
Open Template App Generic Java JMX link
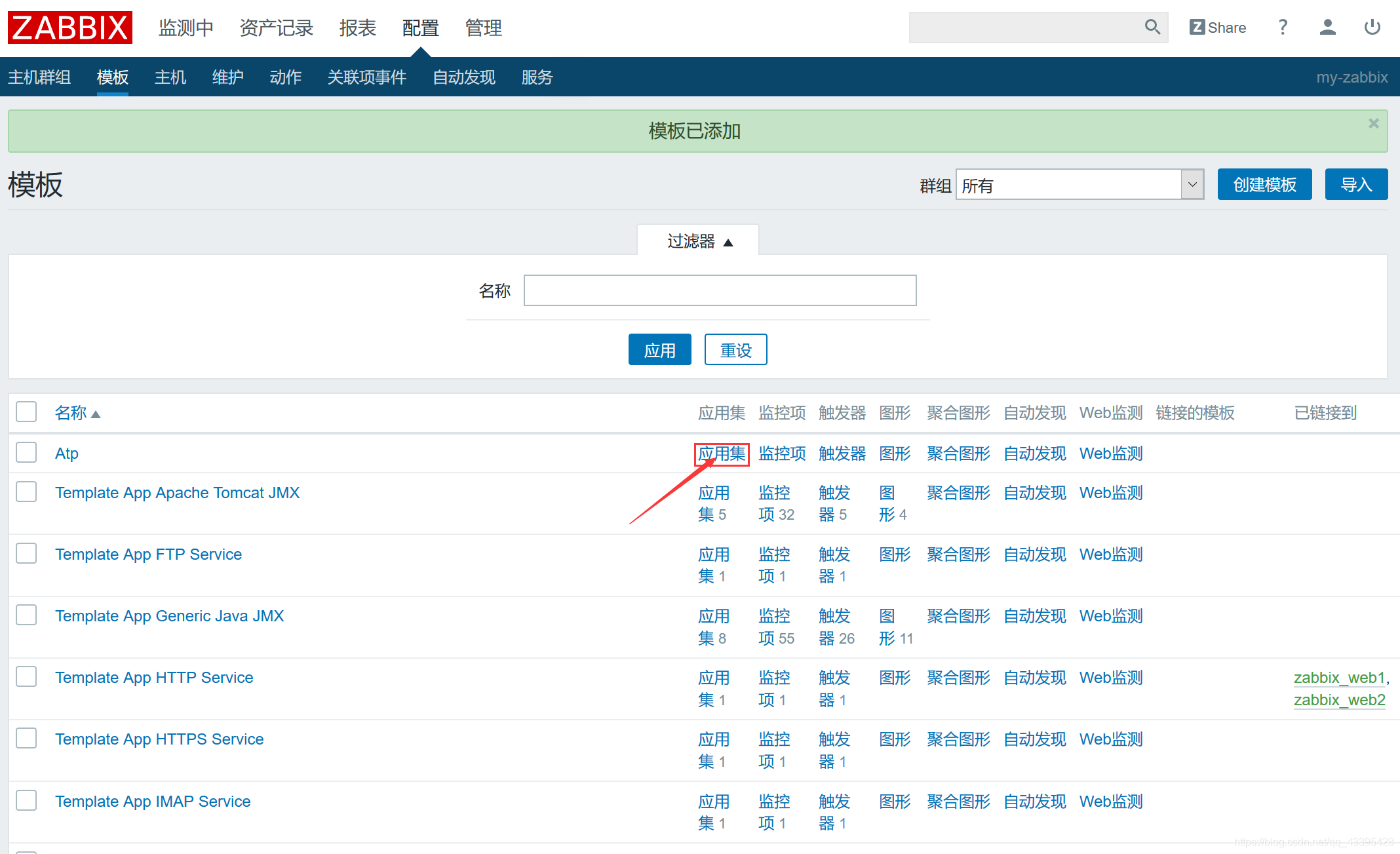[x=170, y=616]
